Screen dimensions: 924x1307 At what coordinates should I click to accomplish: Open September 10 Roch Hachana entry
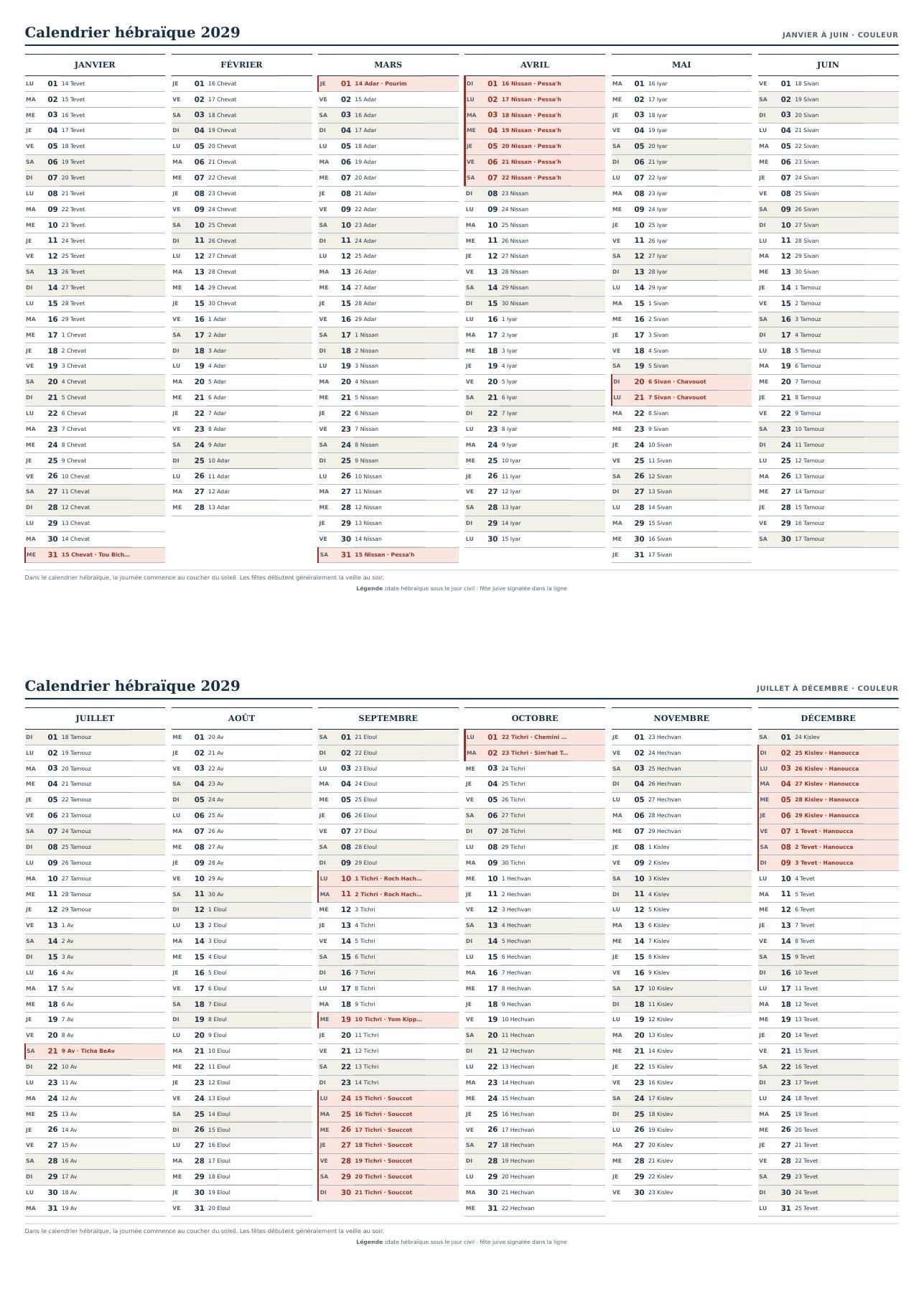pyautogui.click(x=388, y=879)
